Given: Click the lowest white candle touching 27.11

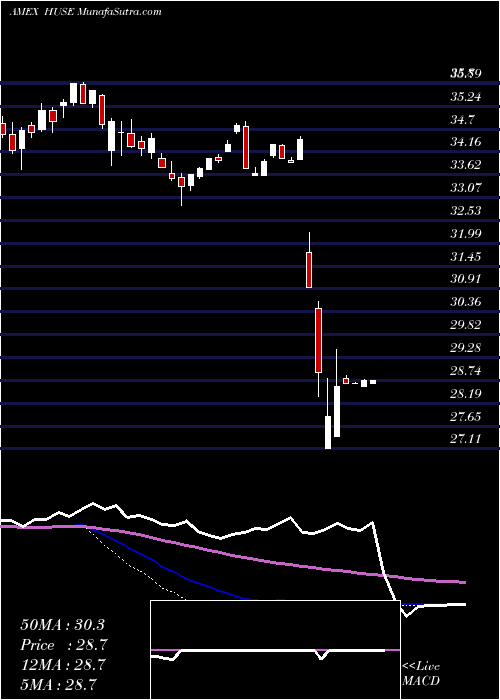Looking at the screenshot, I should 328,432.
